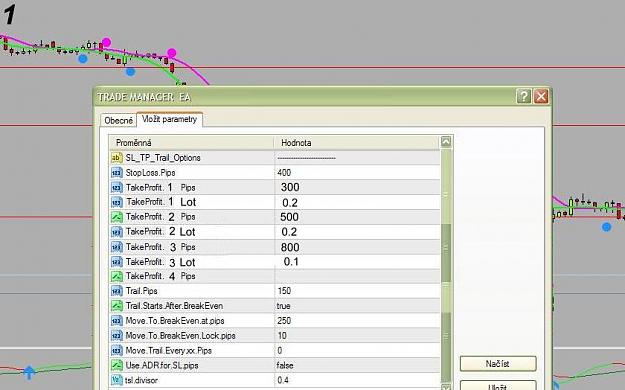Image resolution: width=625 pixels, height=390 pixels.
Task: Select the TakeProfit 3 Lot value 0.1
Action: pyautogui.click(x=291, y=262)
